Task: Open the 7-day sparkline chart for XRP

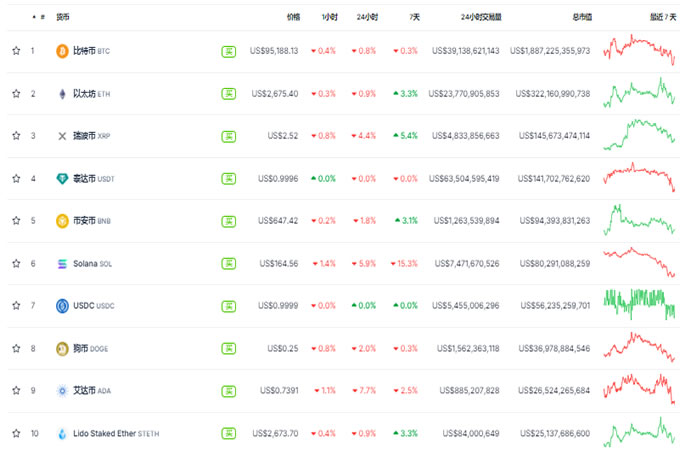Action: coord(639,135)
